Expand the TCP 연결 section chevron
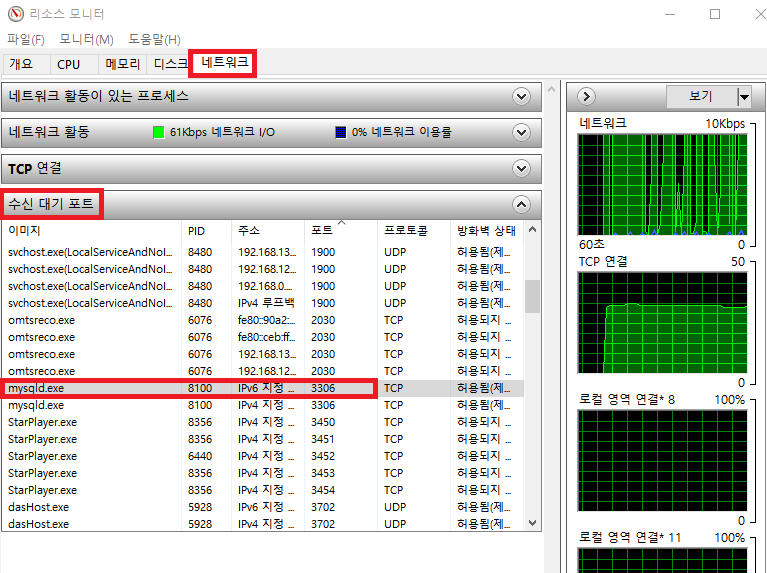 click(x=521, y=168)
